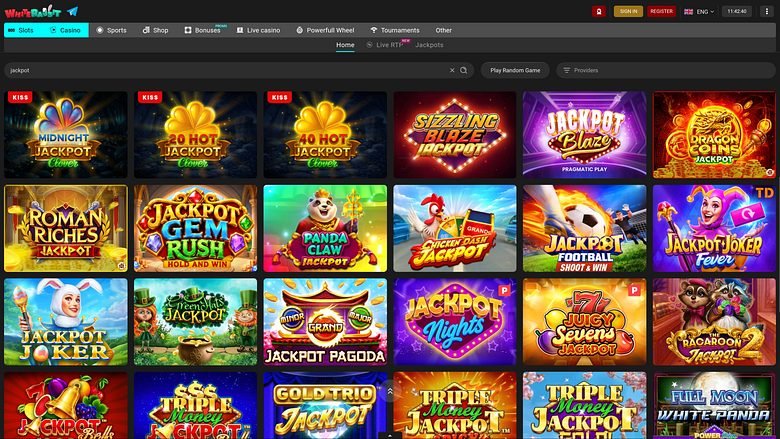Open Roman Riches Jackpot game
Screen dimensions: 780x439
[x=66, y=229]
